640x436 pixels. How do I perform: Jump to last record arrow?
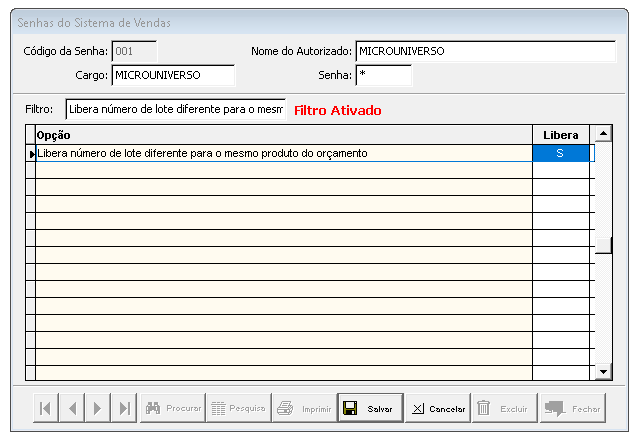click(124, 408)
